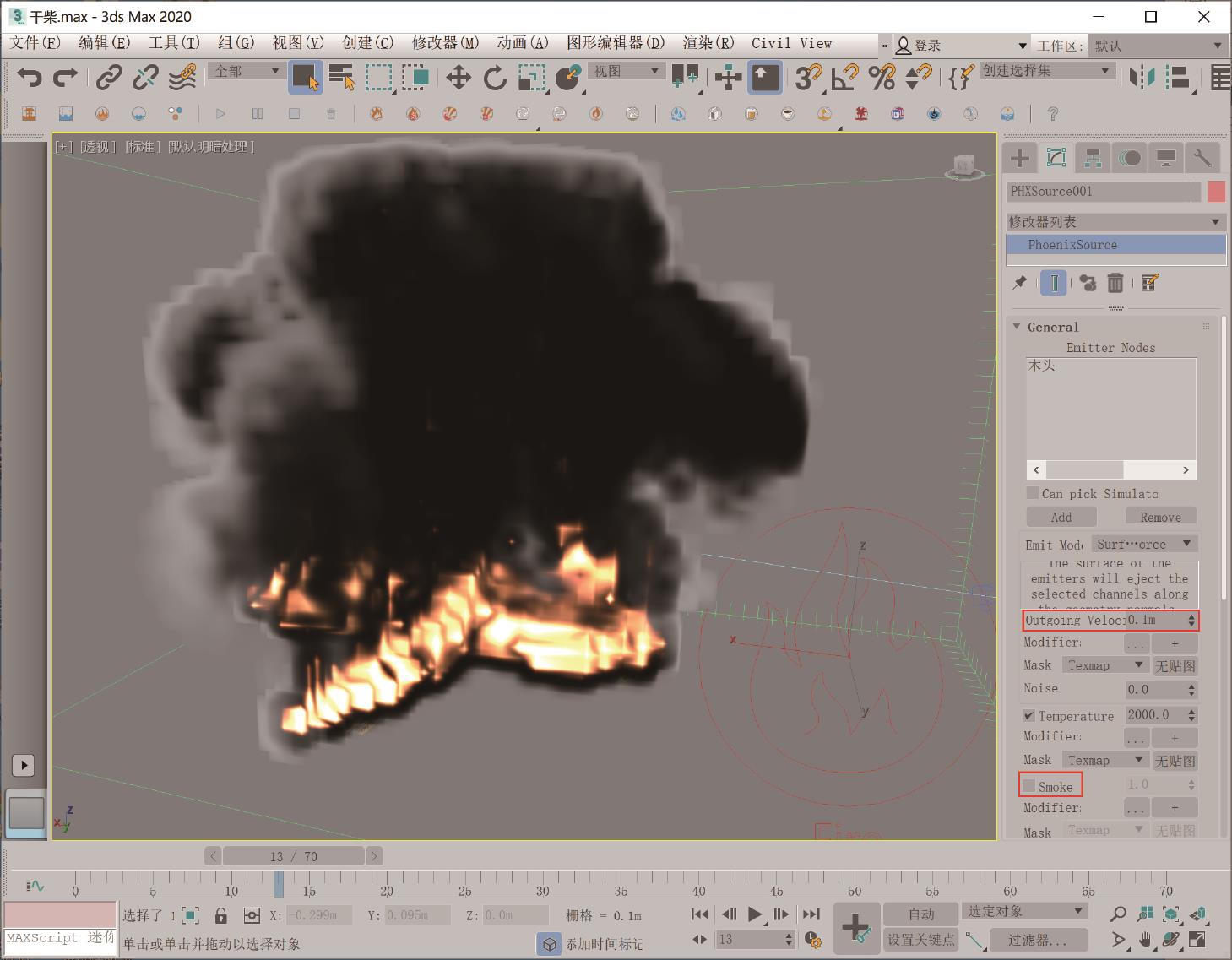Click the Select and Link icon
The image size is (1232, 960).
click(x=108, y=79)
